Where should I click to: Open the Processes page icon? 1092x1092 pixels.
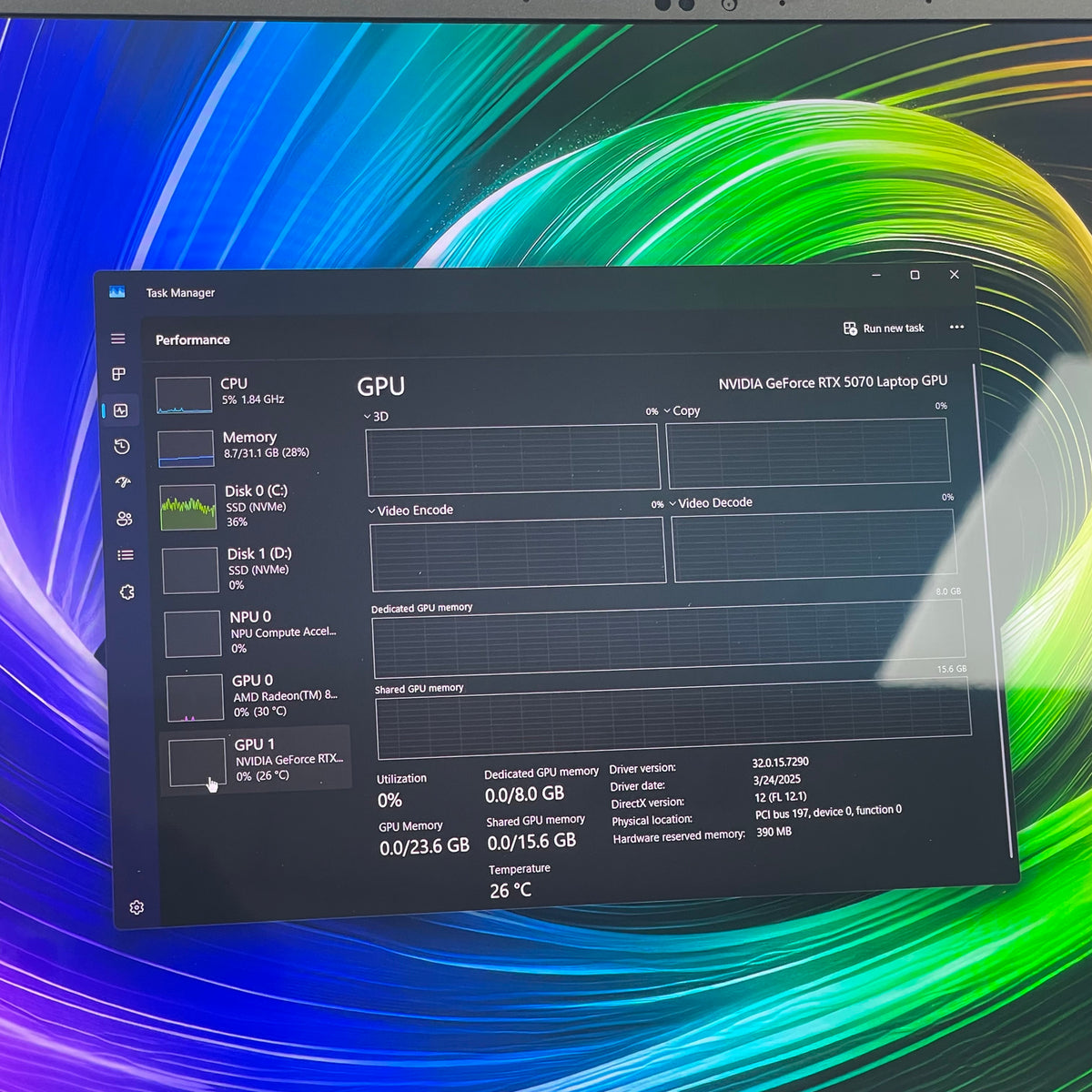[119, 374]
